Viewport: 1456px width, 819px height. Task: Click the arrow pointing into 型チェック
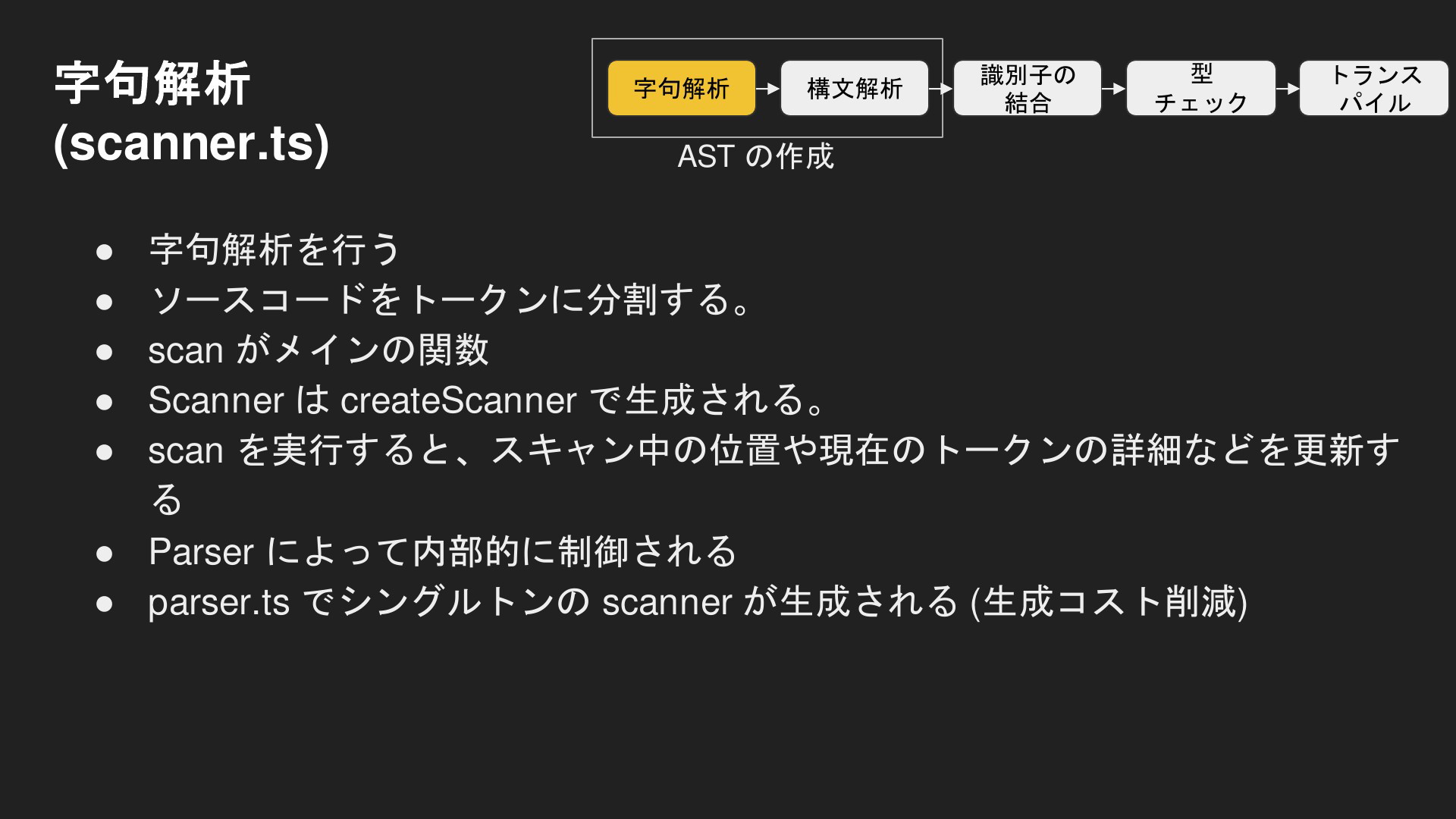pyautogui.click(x=1114, y=89)
